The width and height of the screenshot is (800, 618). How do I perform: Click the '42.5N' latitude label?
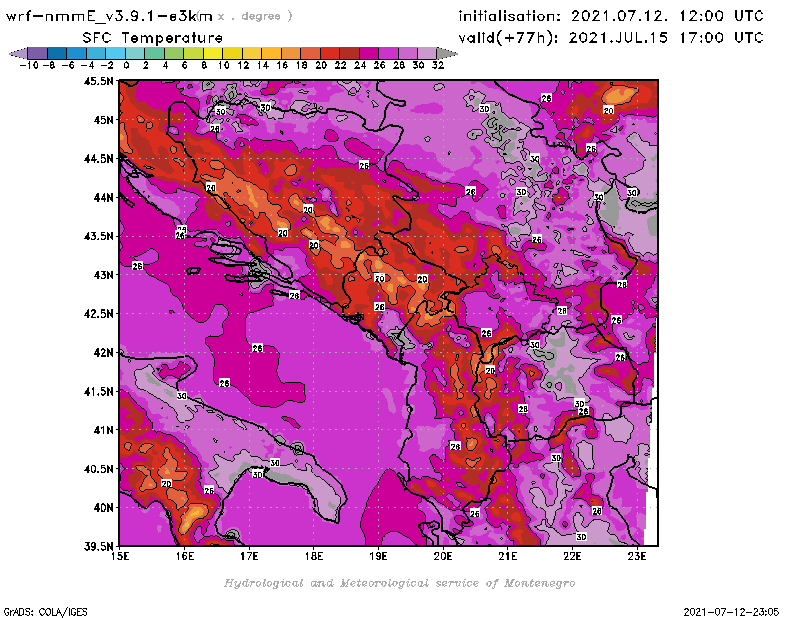click(x=98, y=313)
